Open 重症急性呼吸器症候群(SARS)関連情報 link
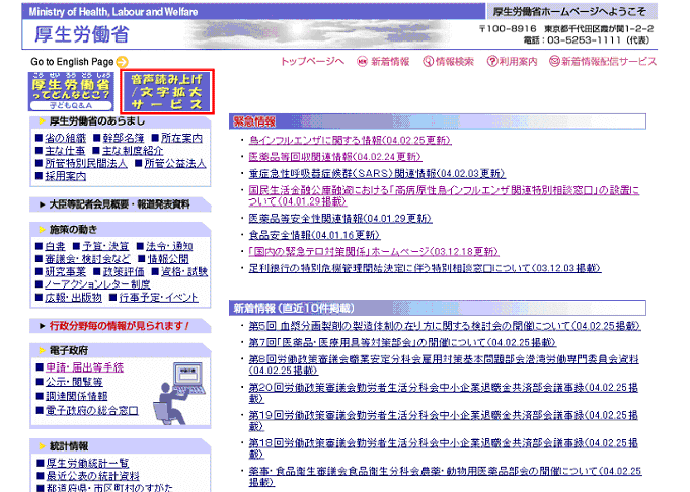Image resolution: width=690 pixels, height=492 pixels. [x=355, y=172]
